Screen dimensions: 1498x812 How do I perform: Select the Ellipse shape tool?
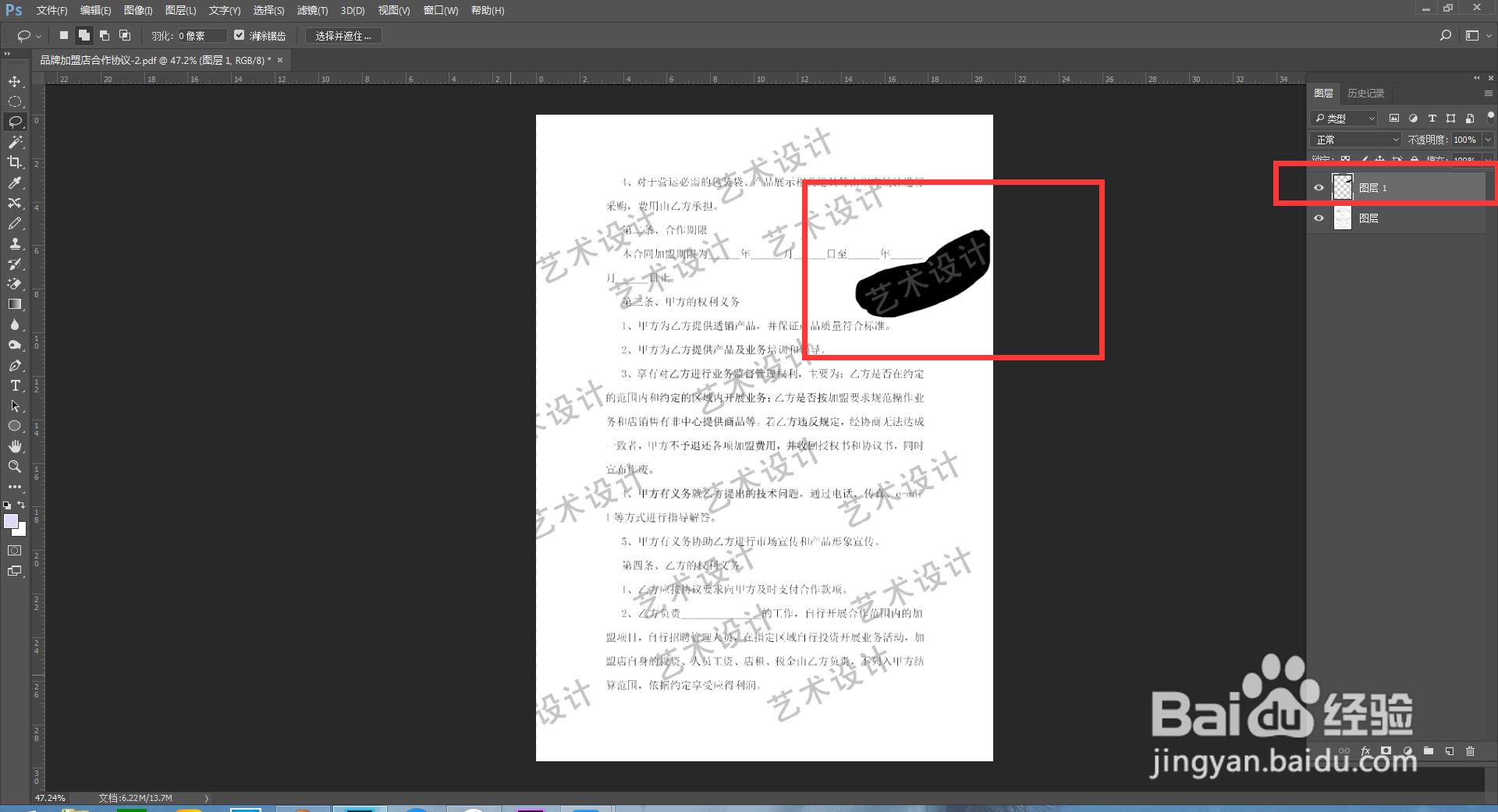(x=15, y=426)
